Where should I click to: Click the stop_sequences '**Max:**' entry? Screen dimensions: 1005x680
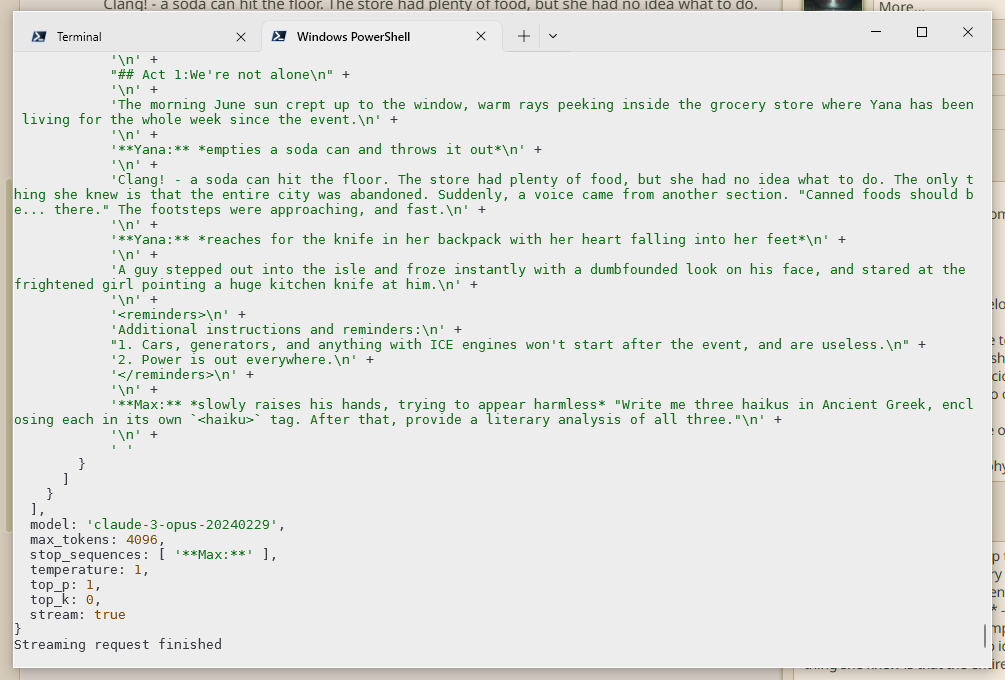(214, 554)
